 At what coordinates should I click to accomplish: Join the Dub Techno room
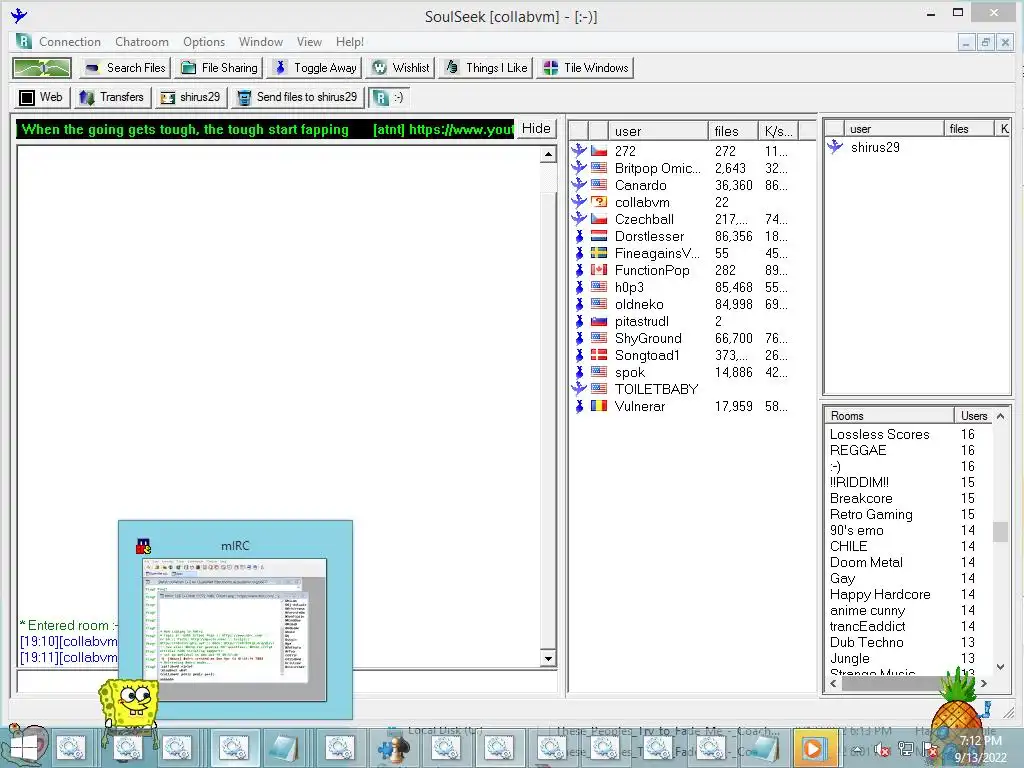pyautogui.click(x=867, y=643)
